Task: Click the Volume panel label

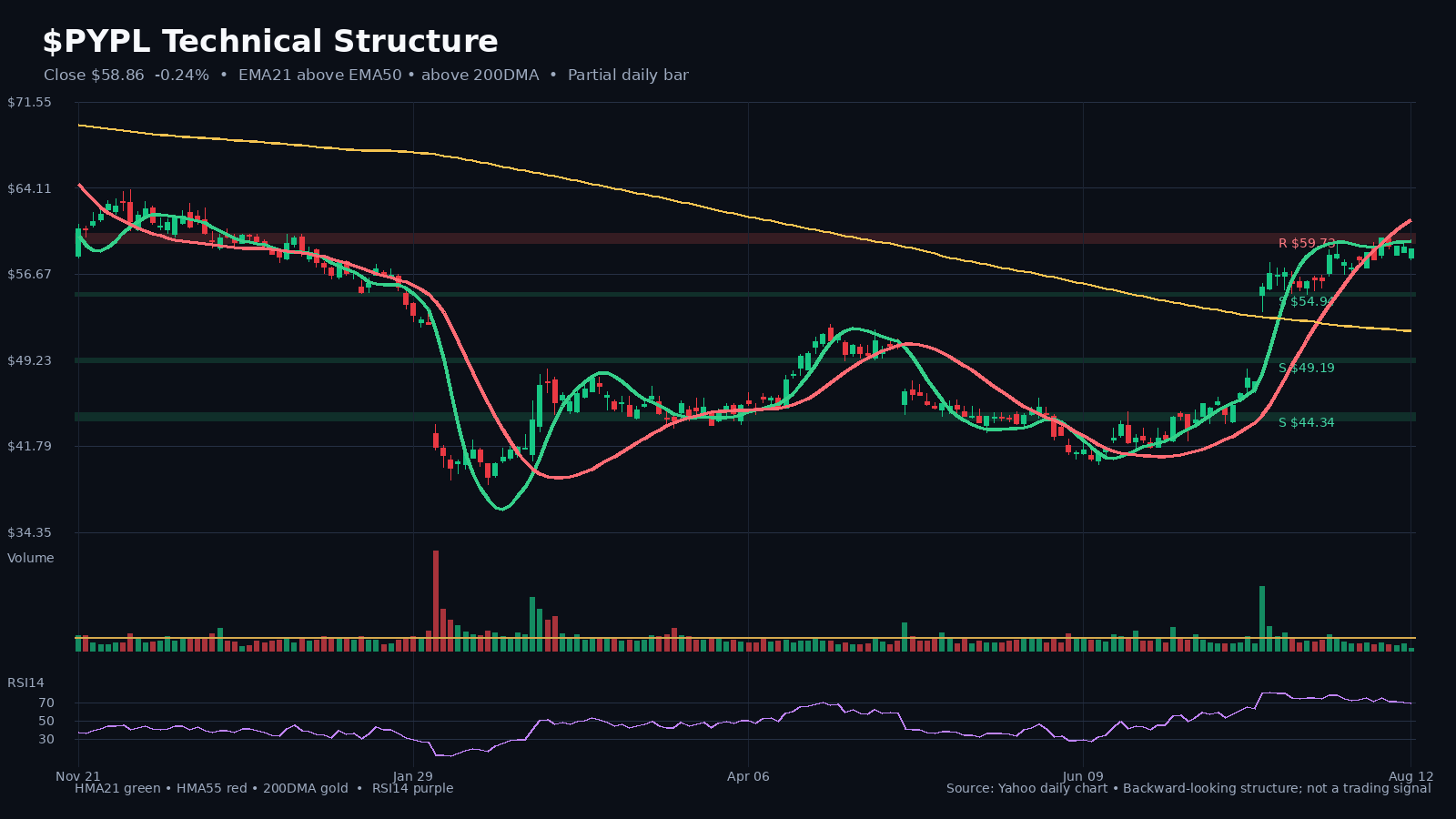Action: point(31,558)
